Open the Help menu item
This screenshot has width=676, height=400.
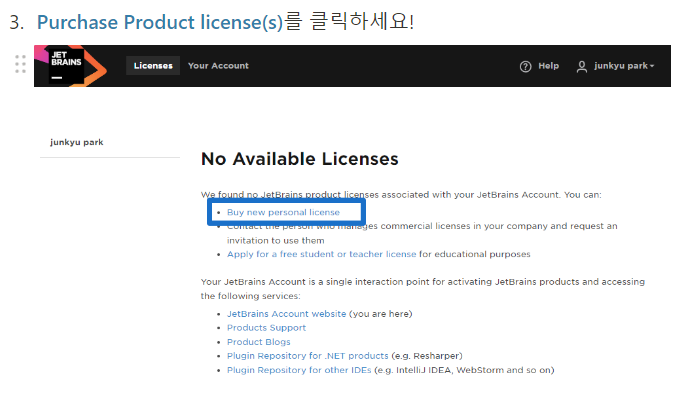tap(548, 66)
